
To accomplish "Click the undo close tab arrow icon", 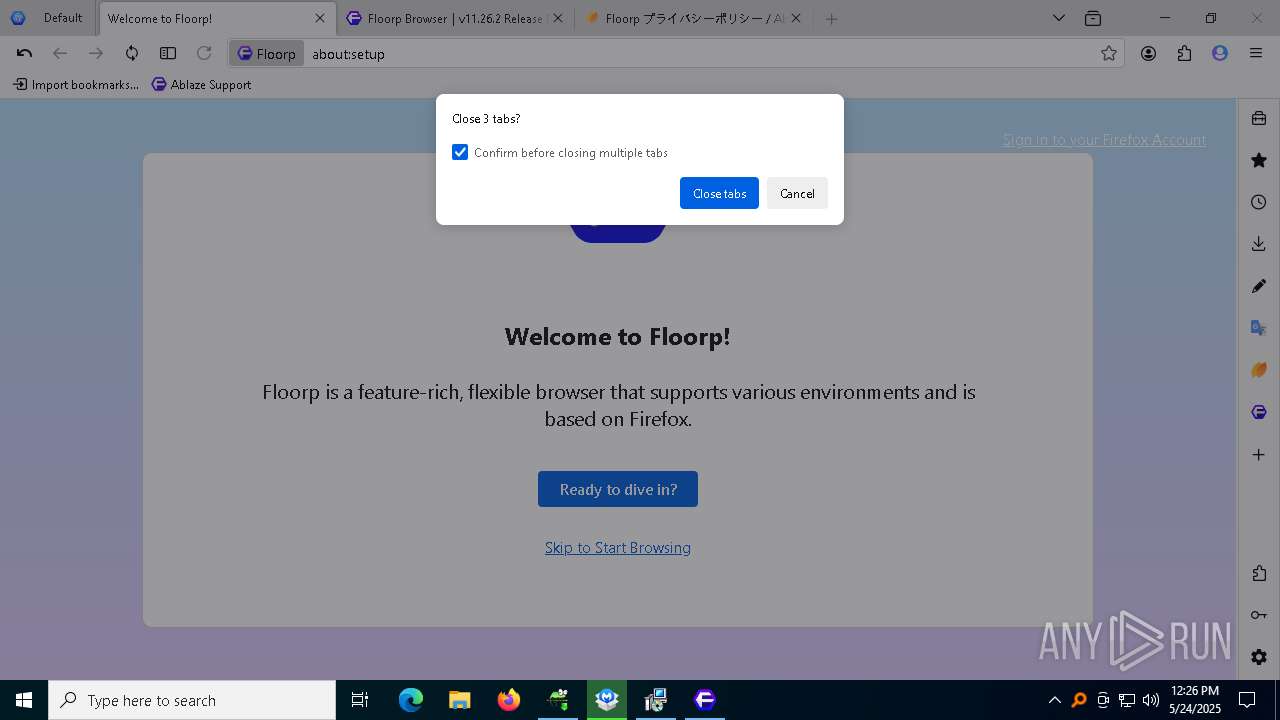I will coord(24,54).
